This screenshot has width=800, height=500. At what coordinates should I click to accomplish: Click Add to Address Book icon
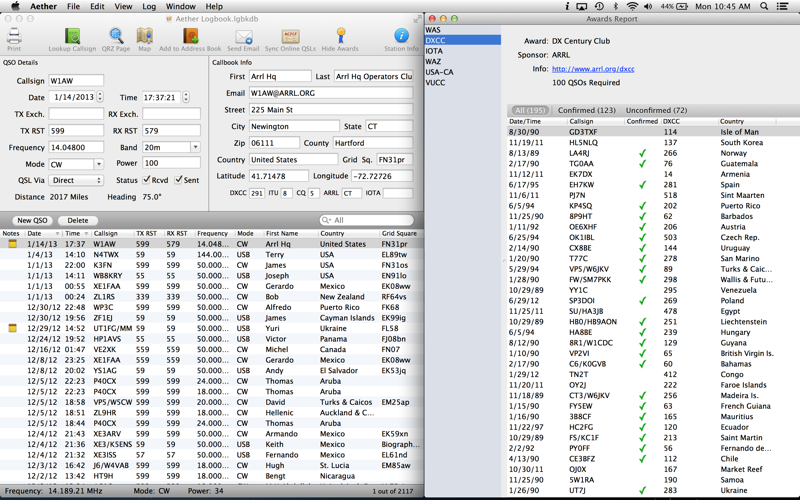[x=190, y=38]
